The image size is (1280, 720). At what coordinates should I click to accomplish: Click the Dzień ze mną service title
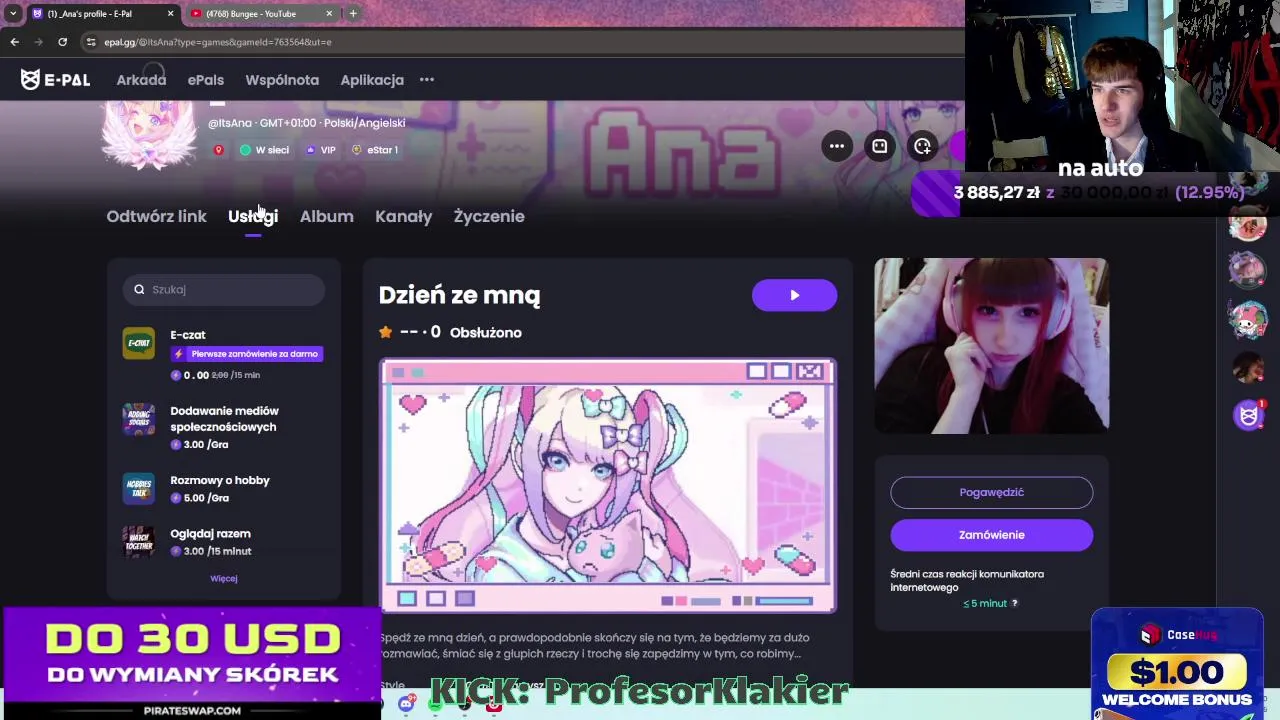[x=460, y=295]
